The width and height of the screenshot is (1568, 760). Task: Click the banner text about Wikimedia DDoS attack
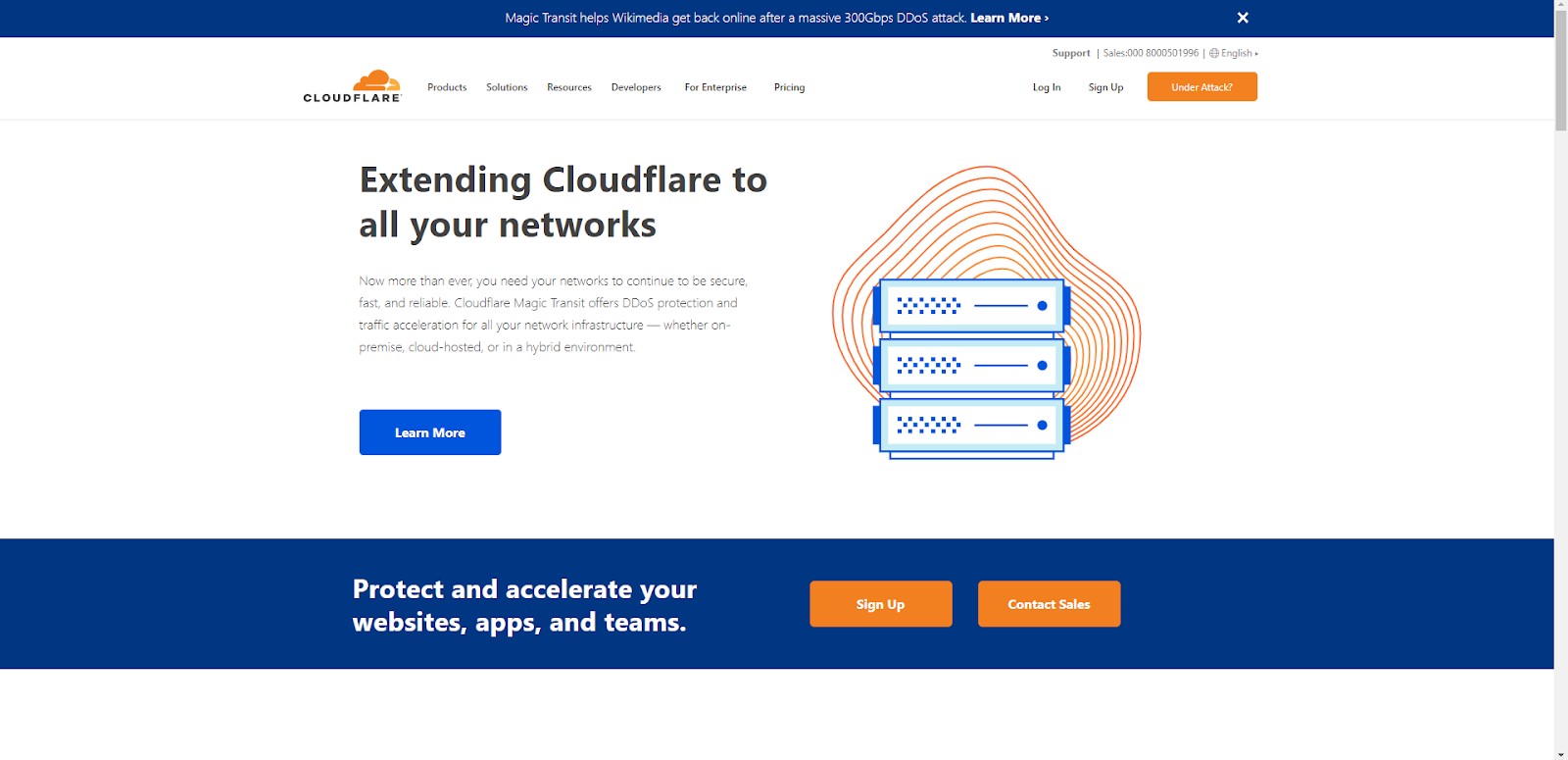(x=736, y=18)
